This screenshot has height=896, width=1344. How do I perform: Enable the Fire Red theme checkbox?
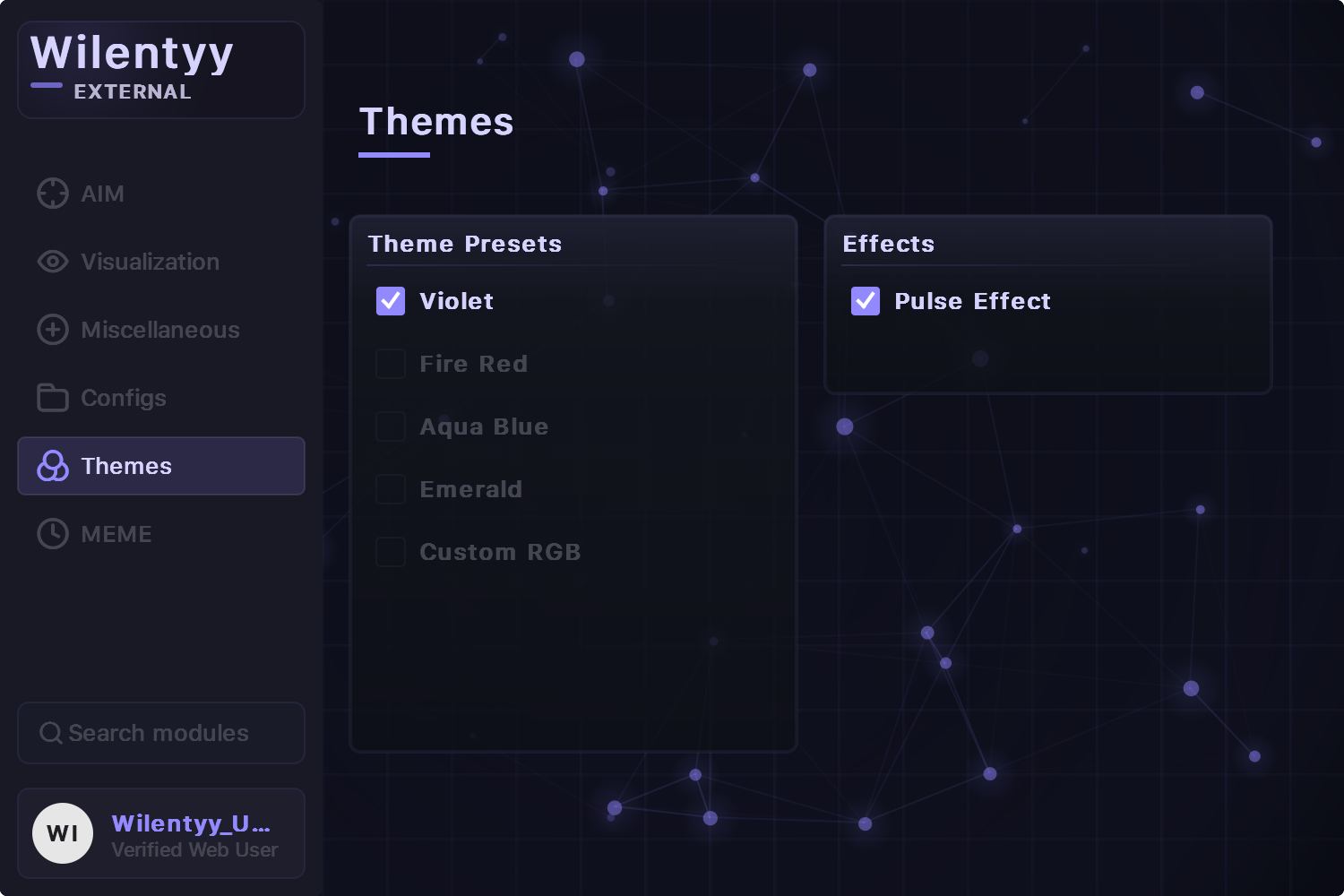(x=391, y=364)
